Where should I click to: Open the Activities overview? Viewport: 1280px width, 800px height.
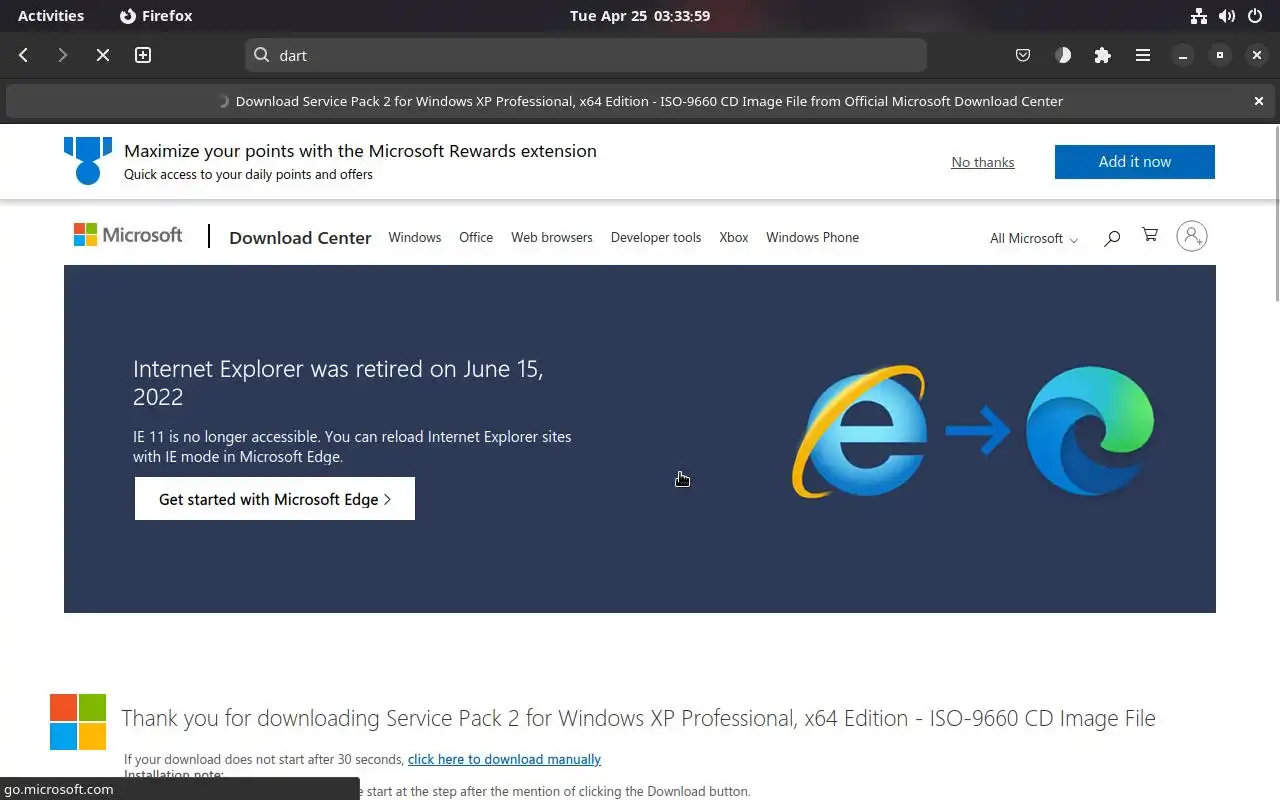51,16
